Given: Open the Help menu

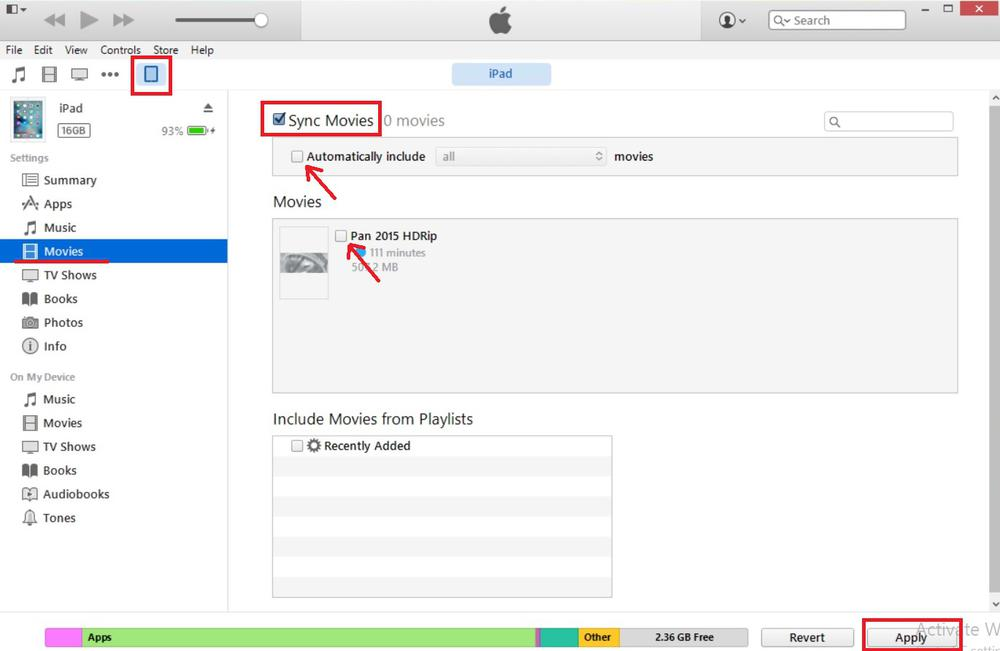Looking at the screenshot, I should (x=202, y=50).
